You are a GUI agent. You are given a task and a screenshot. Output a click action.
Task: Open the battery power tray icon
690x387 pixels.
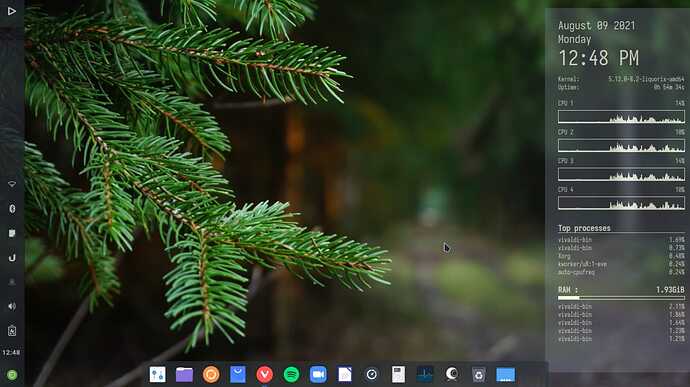point(12,331)
